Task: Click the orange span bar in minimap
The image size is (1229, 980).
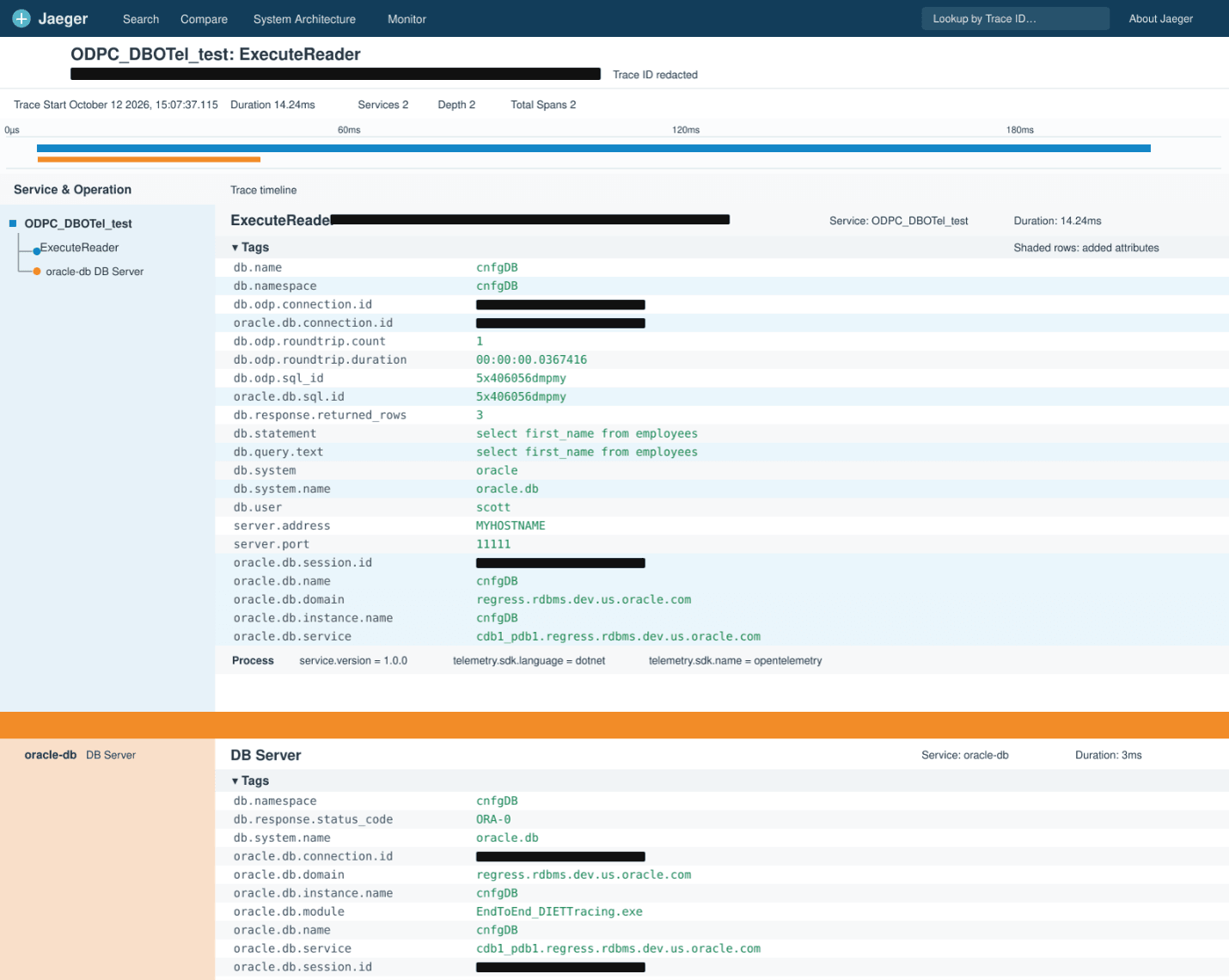Action: [x=149, y=159]
